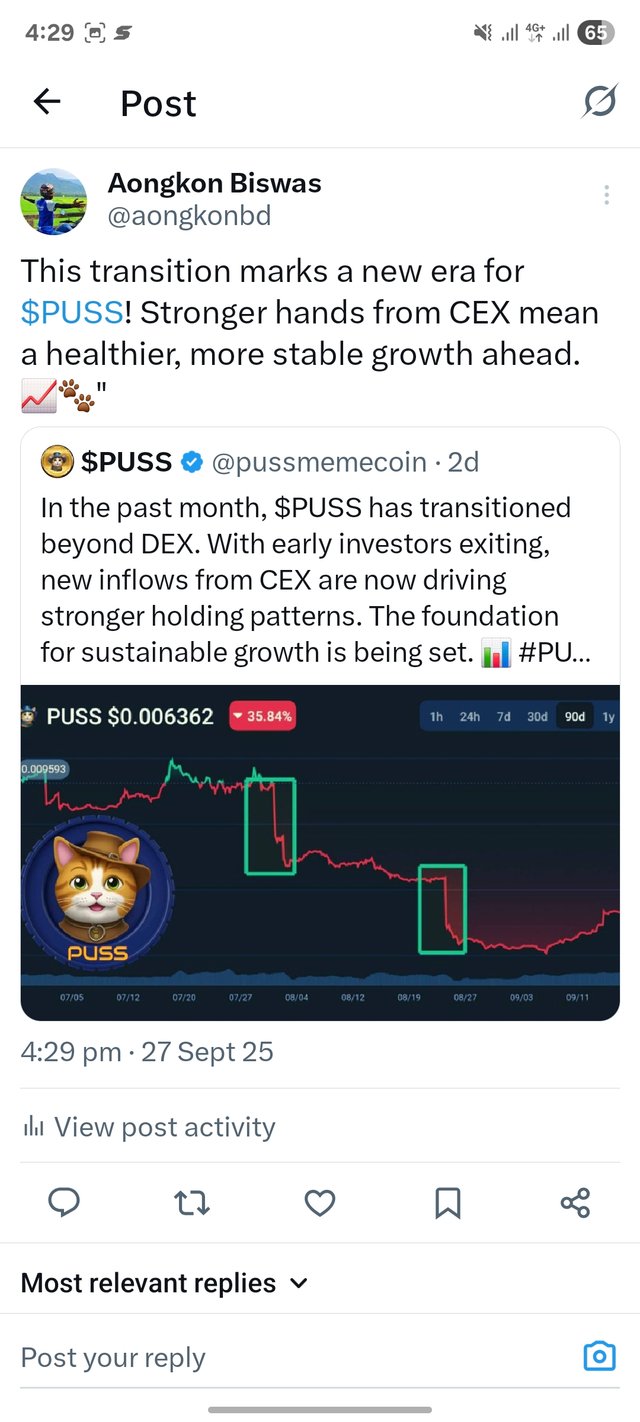Open Aongkon Biswas profile picture
Screen dimensions: 640x1422
click(x=54, y=200)
